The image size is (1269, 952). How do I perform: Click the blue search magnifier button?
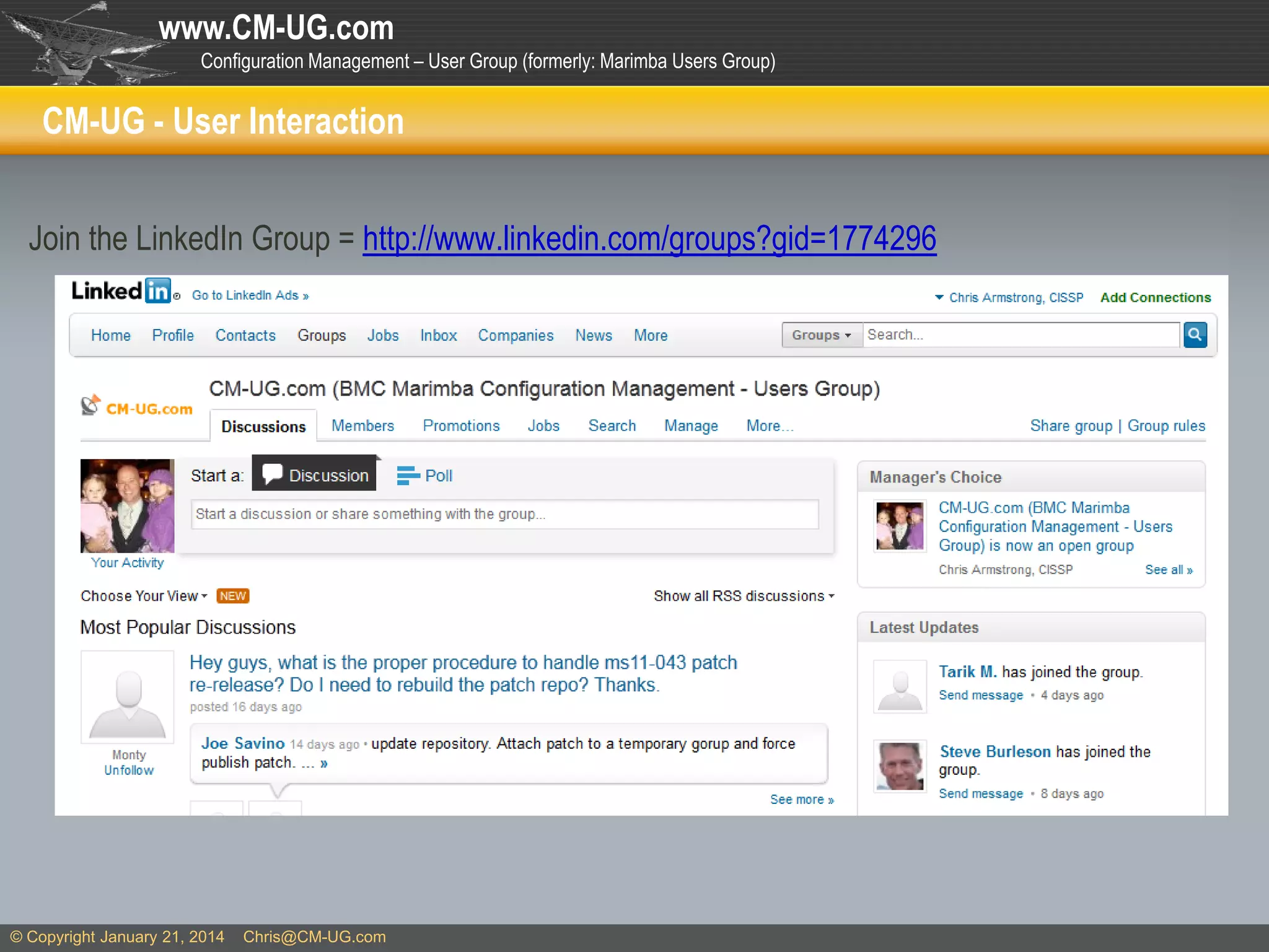click(1195, 335)
